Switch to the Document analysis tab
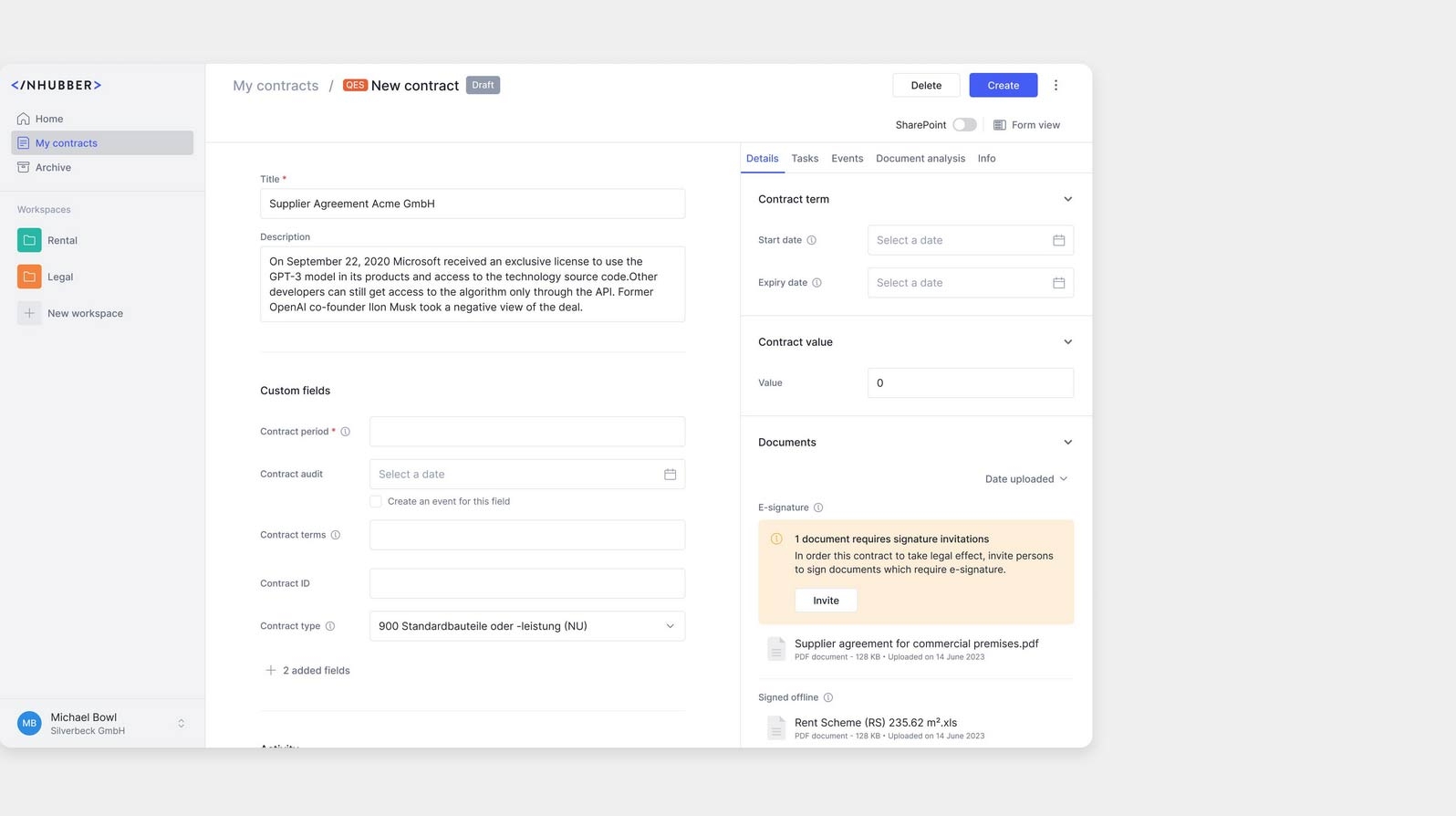This screenshot has height=816, width=1456. (x=920, y=158)
